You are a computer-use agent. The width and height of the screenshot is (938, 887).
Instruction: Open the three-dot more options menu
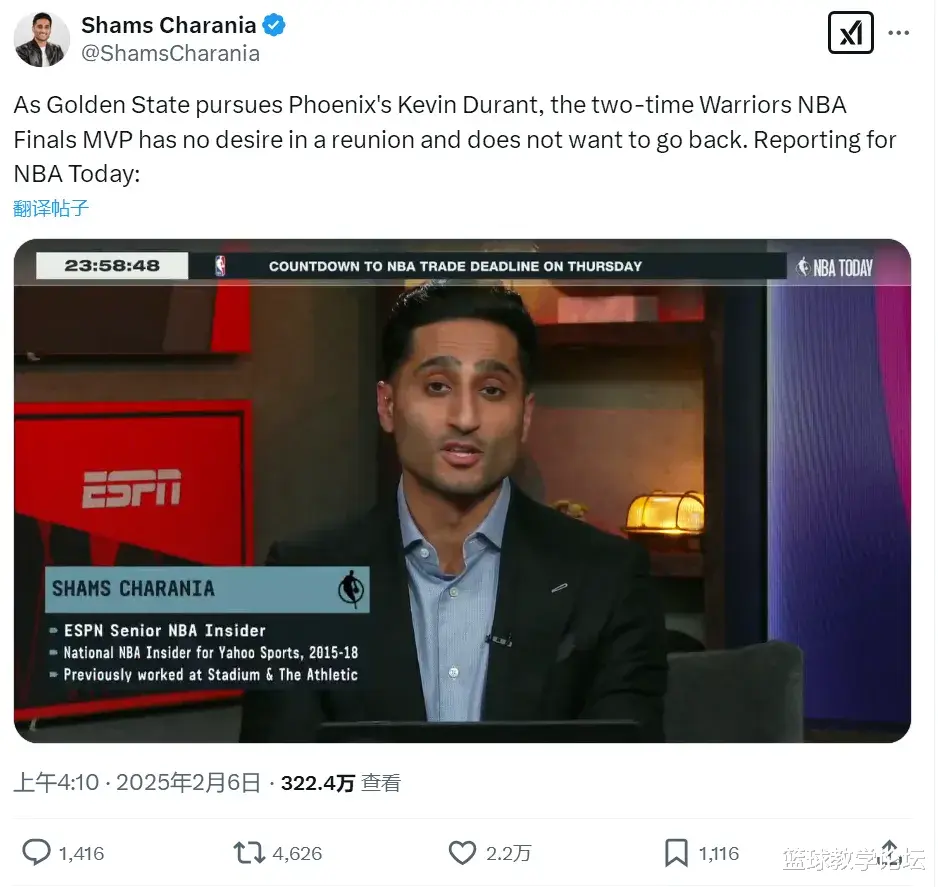(x=899, y=33)
